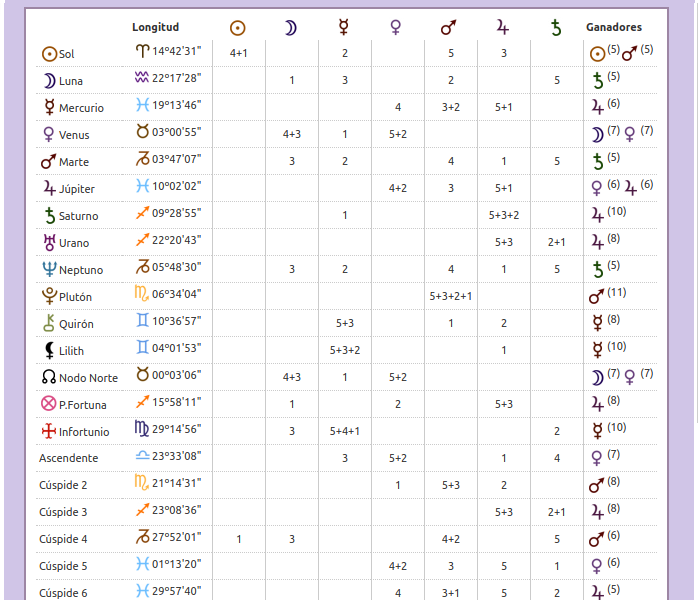The height and width of the screenshot is (600, 700).
Task: Click the Venus symbol in the column header
Action: tap(397, 28)
